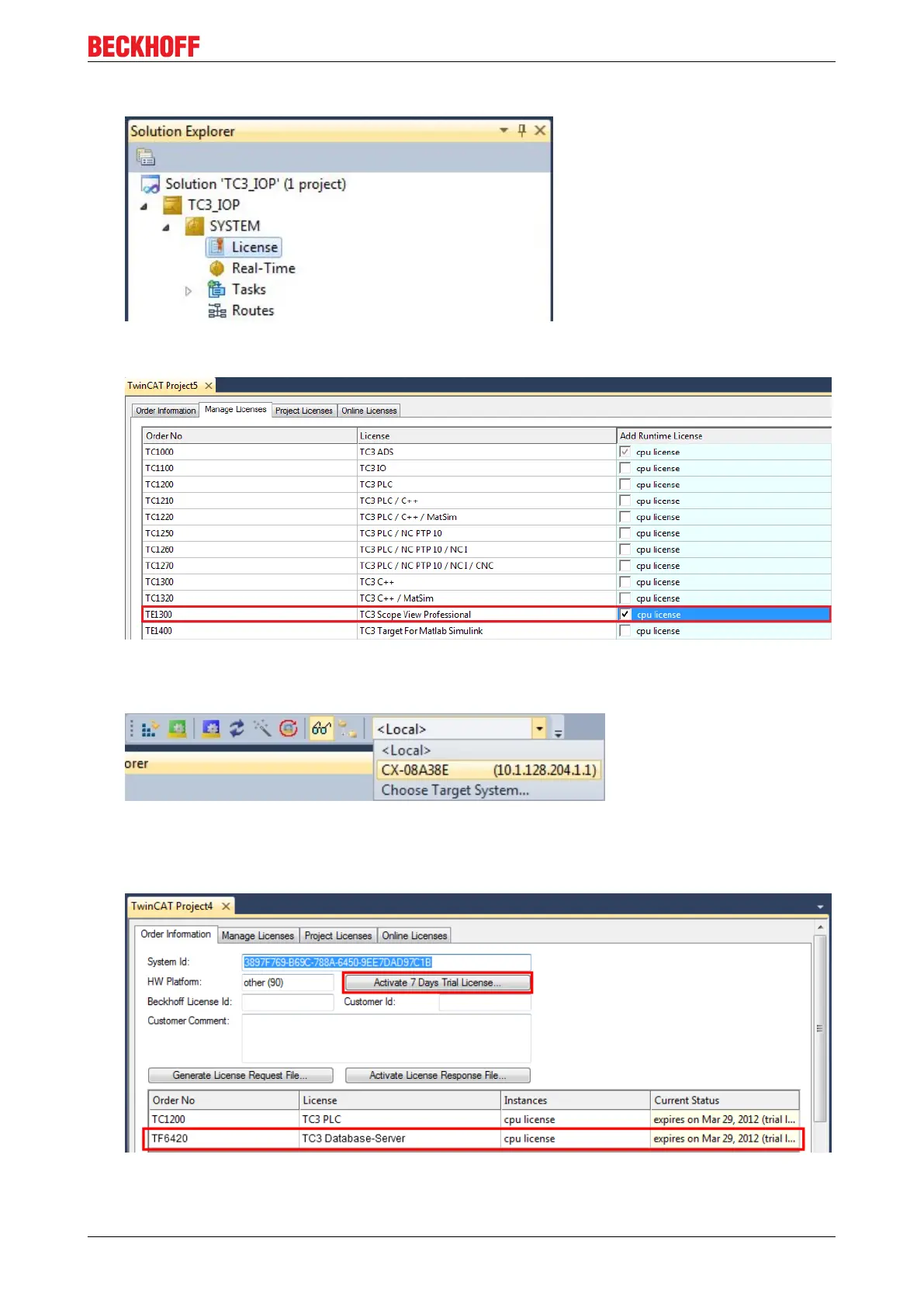Tick cpu license for TC1260 row
This screenshot has height=1307, width=924.
click(x=625, y=549)
